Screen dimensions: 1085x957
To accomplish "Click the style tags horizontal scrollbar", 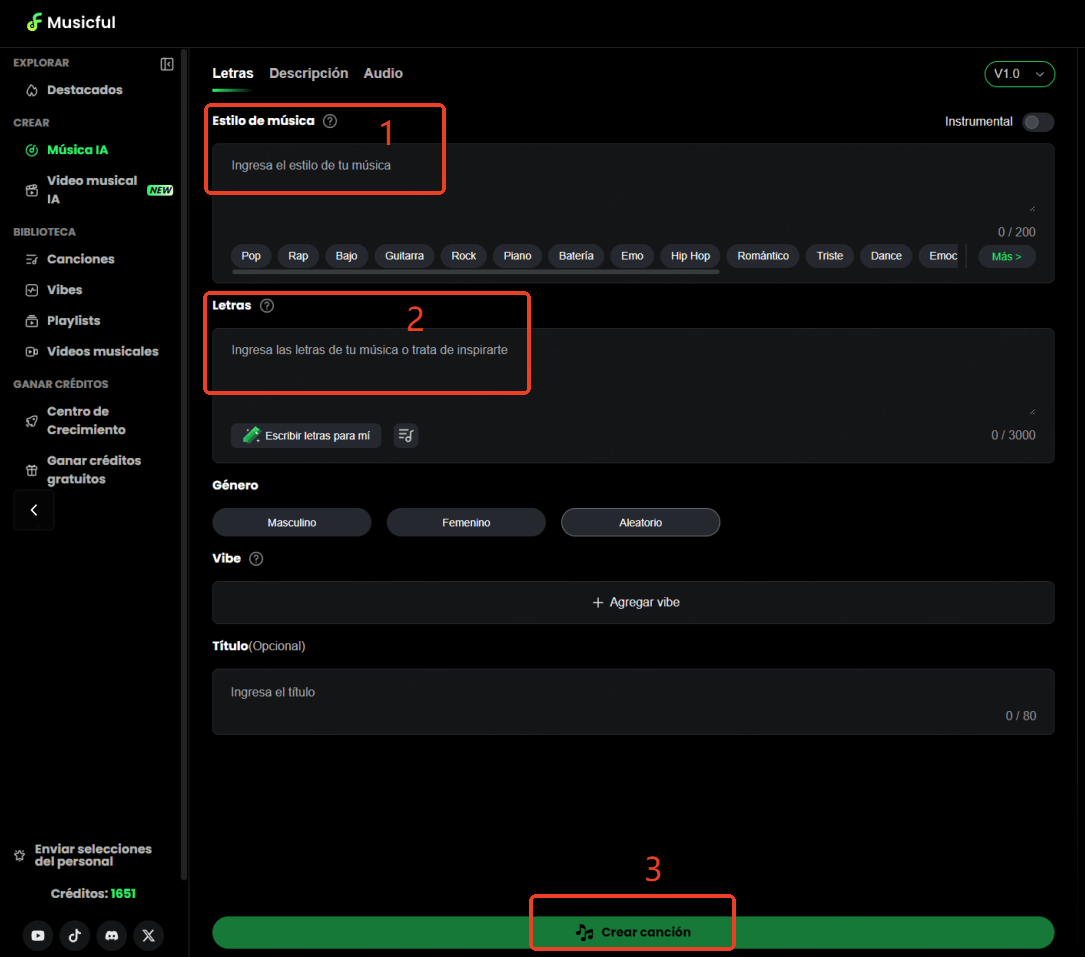I will pos(475,272).
